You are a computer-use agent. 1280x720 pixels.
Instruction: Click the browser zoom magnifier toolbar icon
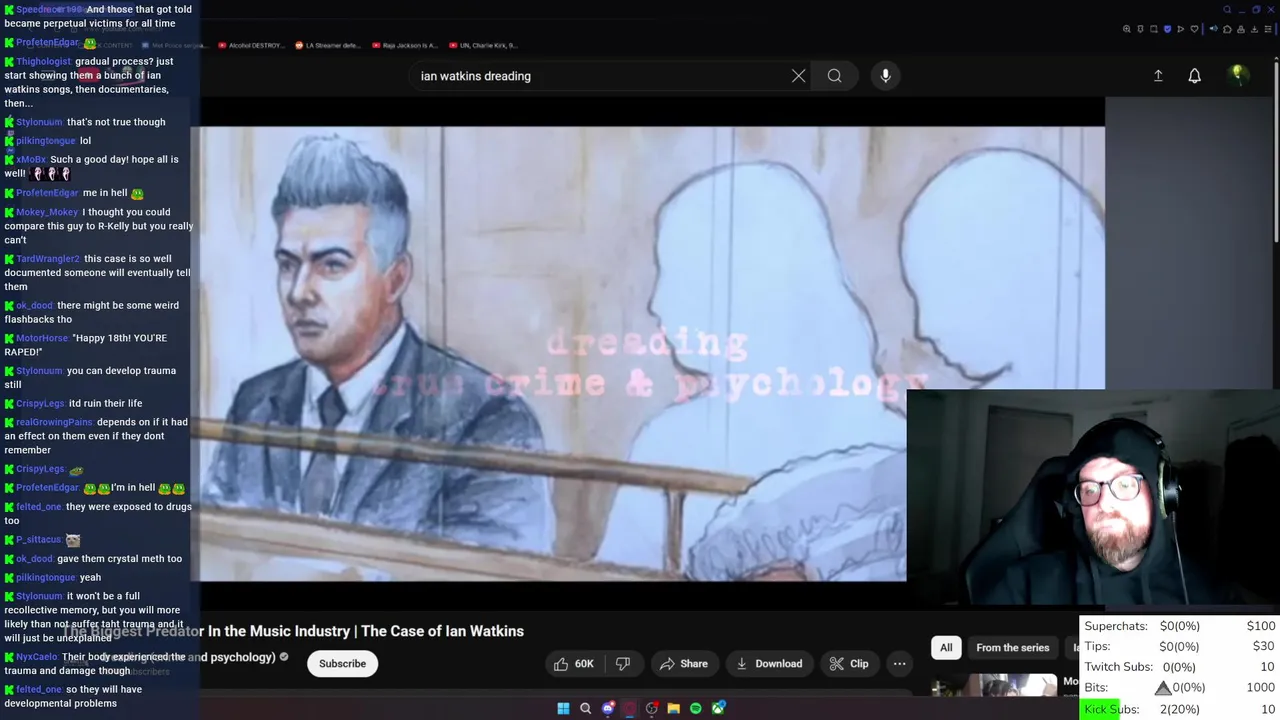point(1127,29)
